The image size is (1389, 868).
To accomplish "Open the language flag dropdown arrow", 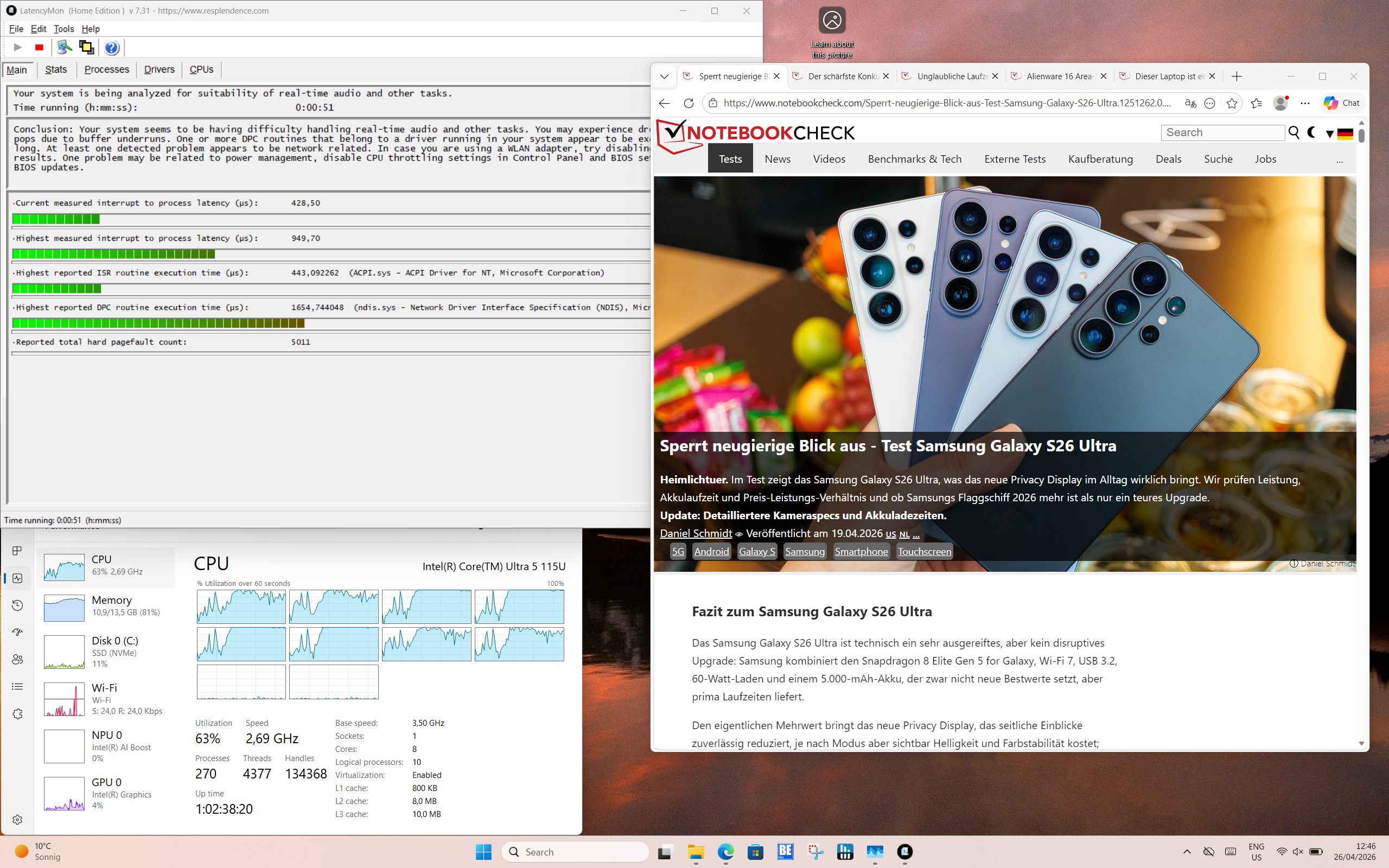I will pos(1329,134).
